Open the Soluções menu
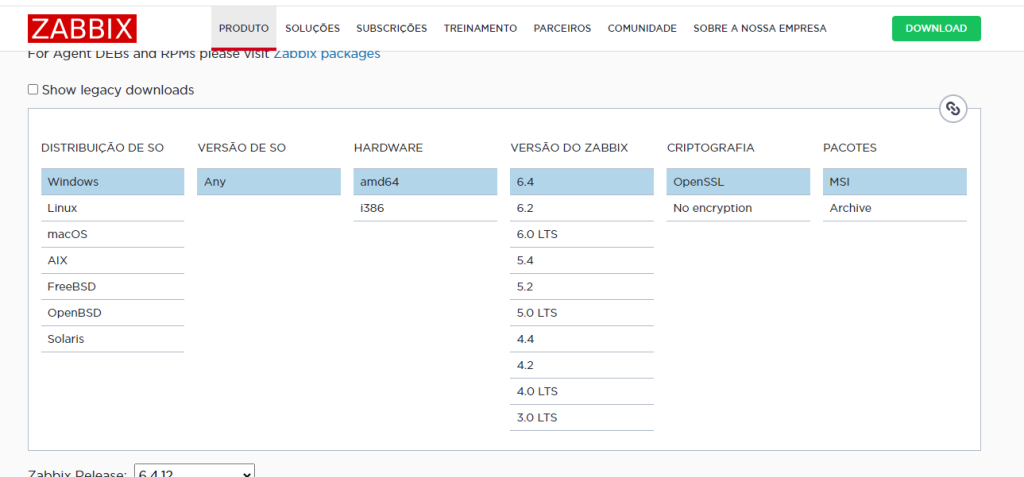The height and width of the screenshot is (477, 1024). click(312, 28)
